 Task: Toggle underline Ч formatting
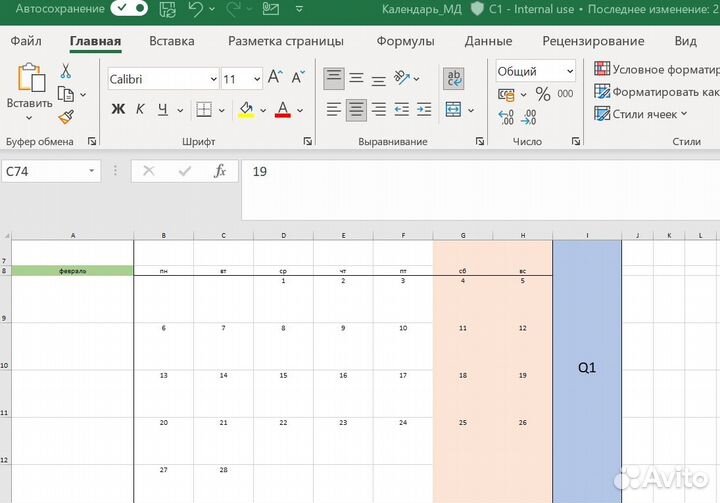(x=163, y=109)
